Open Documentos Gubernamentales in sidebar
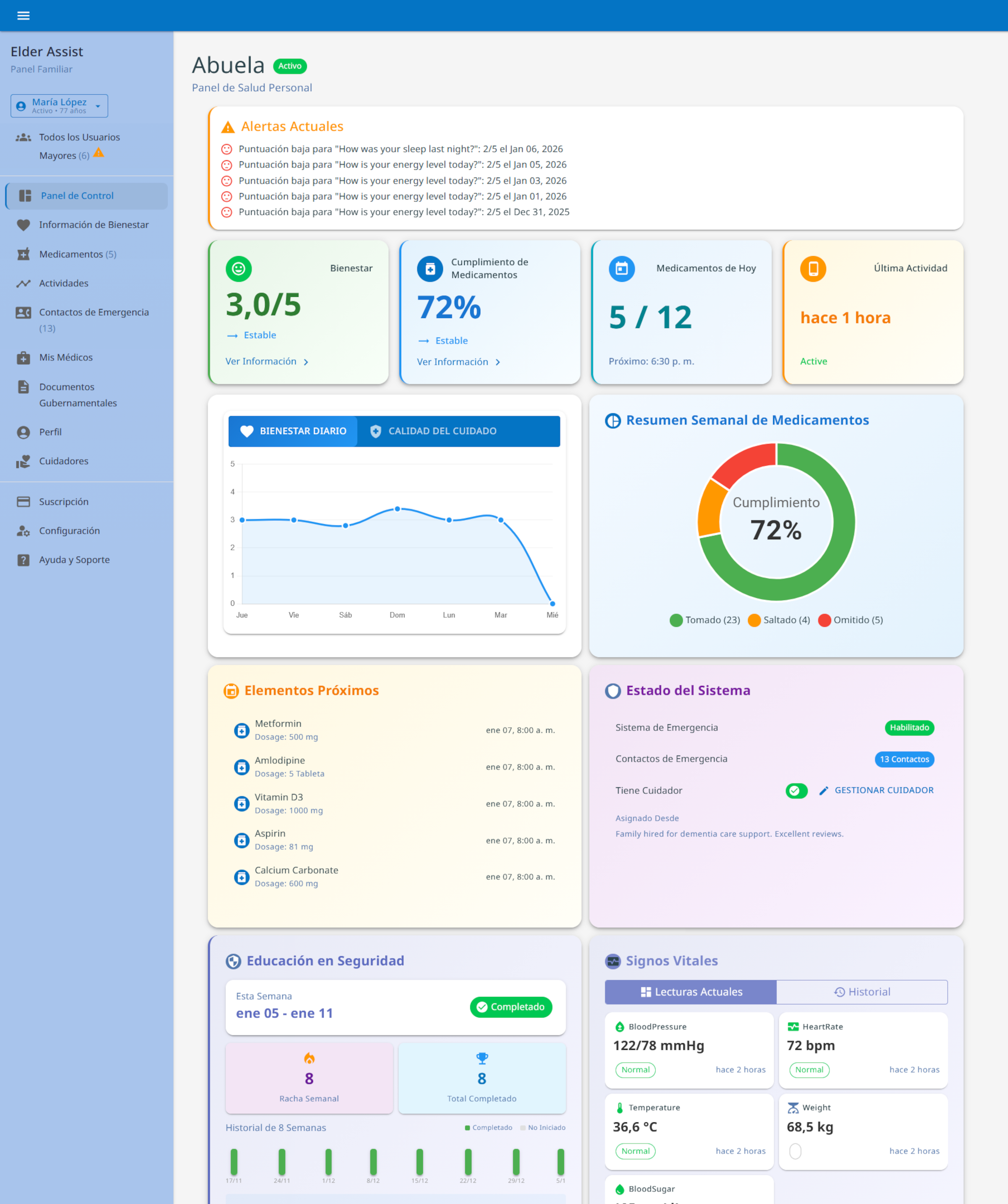The height and width of the screenshot is (1204, 1008). click(x=87, y=395)
